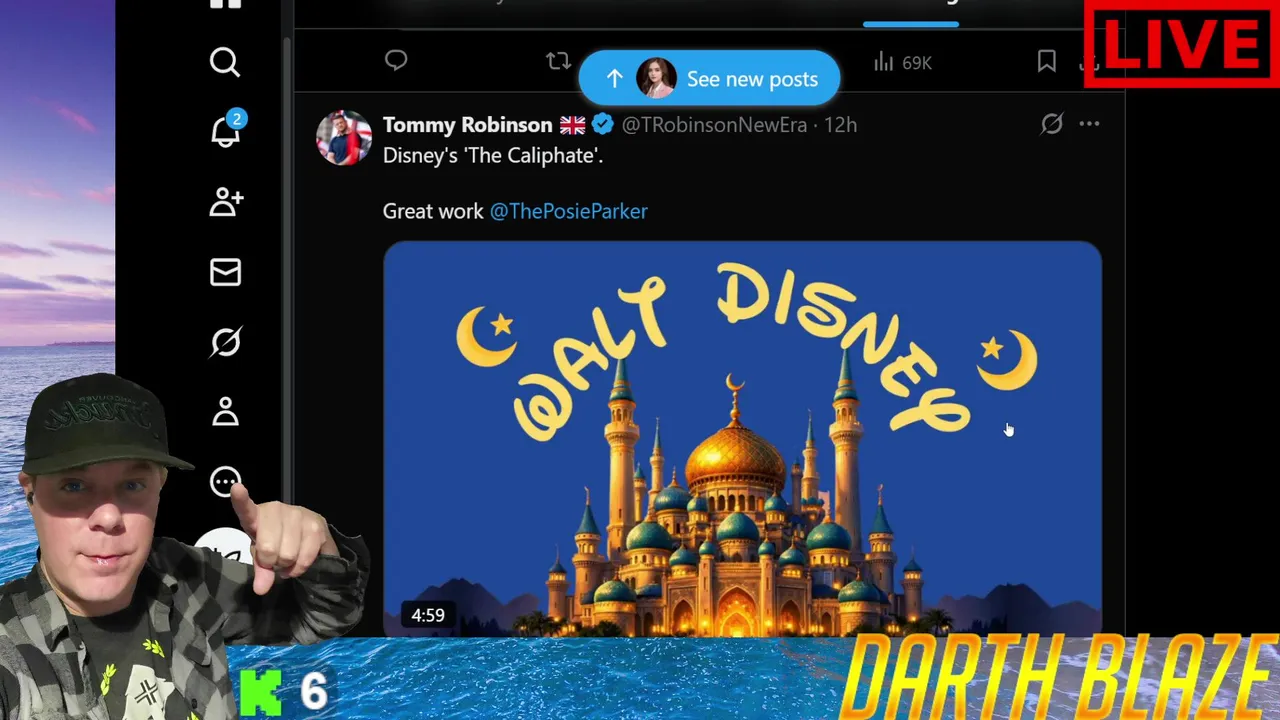Click the reply bubble icon
The height and width of the screenshot is (720, 1280).
[x=396, y=62]
